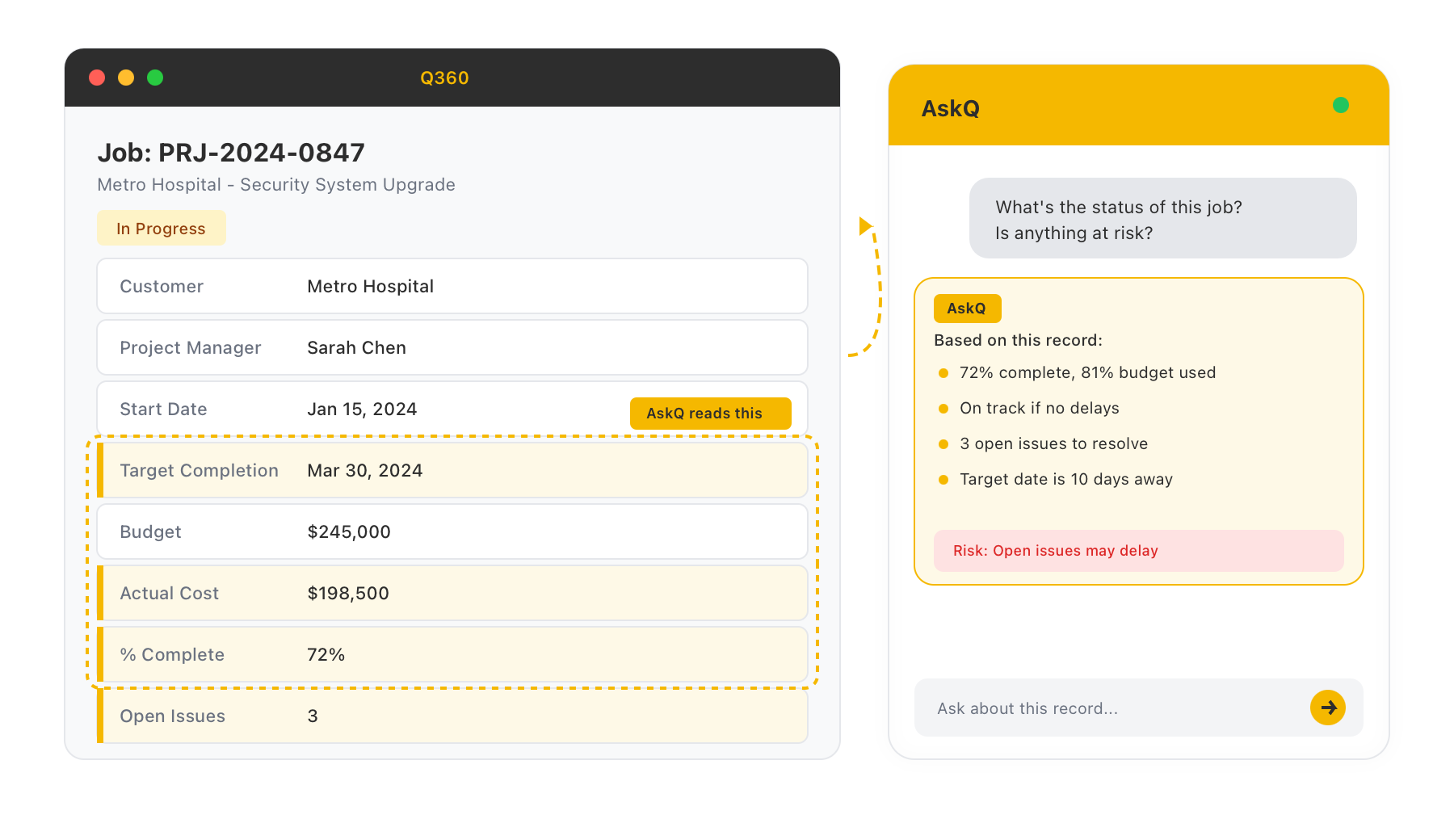Expand the AskQ response card

tap(1137, 430)
